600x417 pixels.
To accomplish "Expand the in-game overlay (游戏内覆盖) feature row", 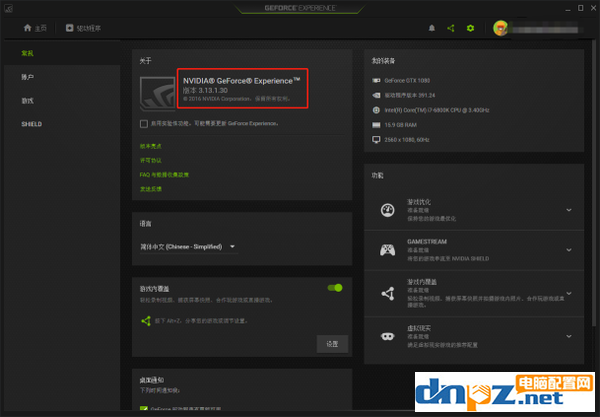I will tap(569, 293).
